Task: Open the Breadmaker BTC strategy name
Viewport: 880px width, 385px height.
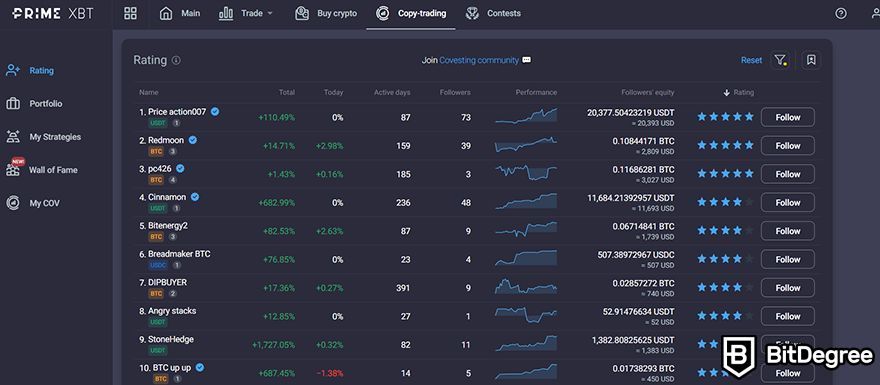Action: pos(179,254)
